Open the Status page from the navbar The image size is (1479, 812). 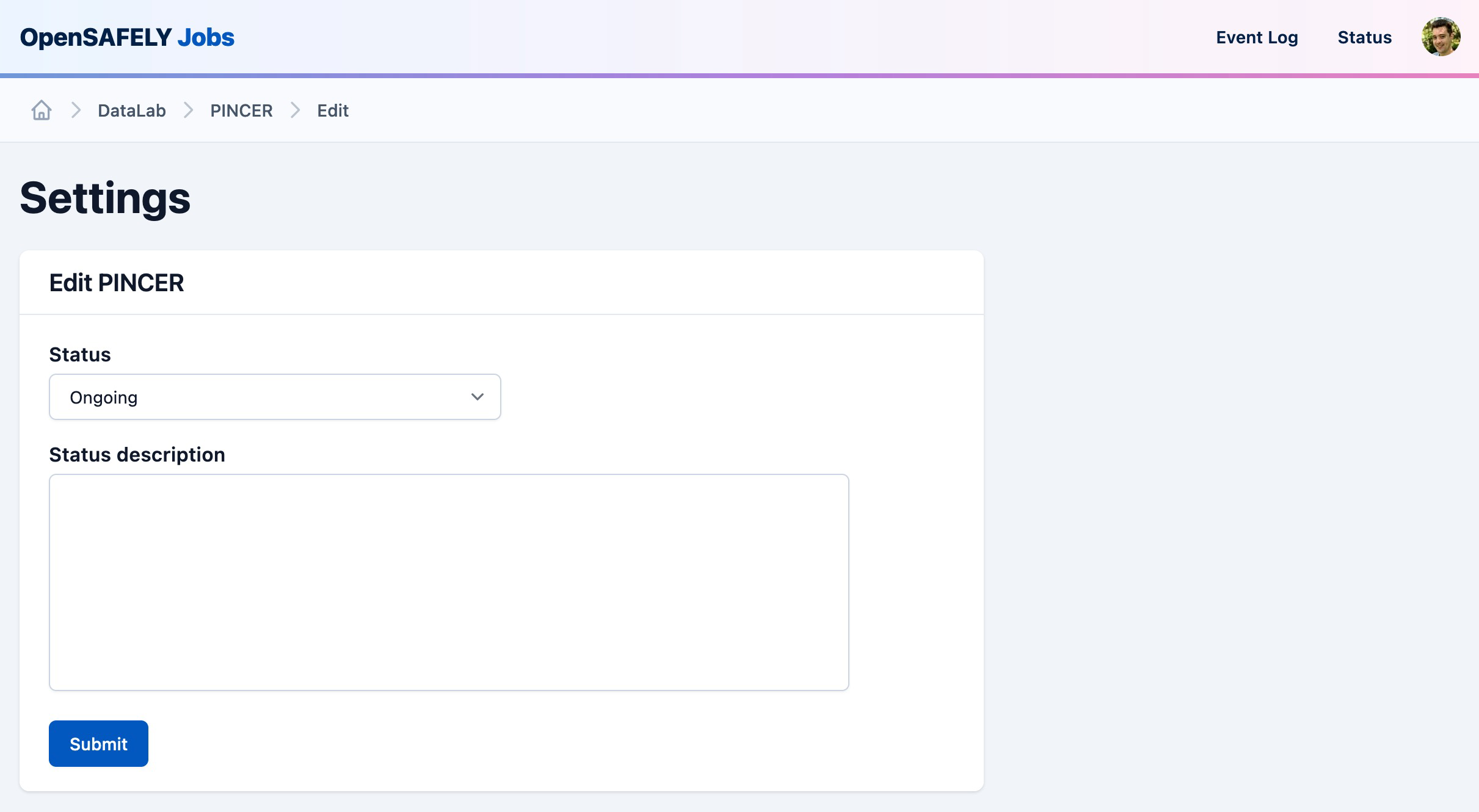[1365, 37]
